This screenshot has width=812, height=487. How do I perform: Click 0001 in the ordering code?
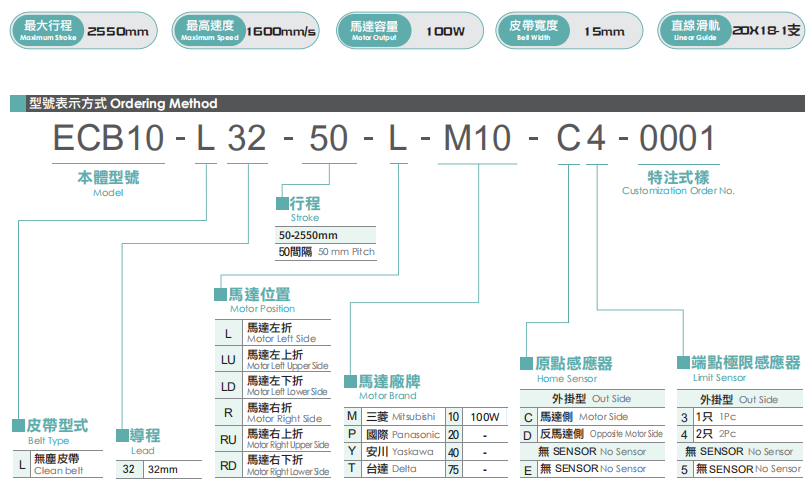click(677, 138)
